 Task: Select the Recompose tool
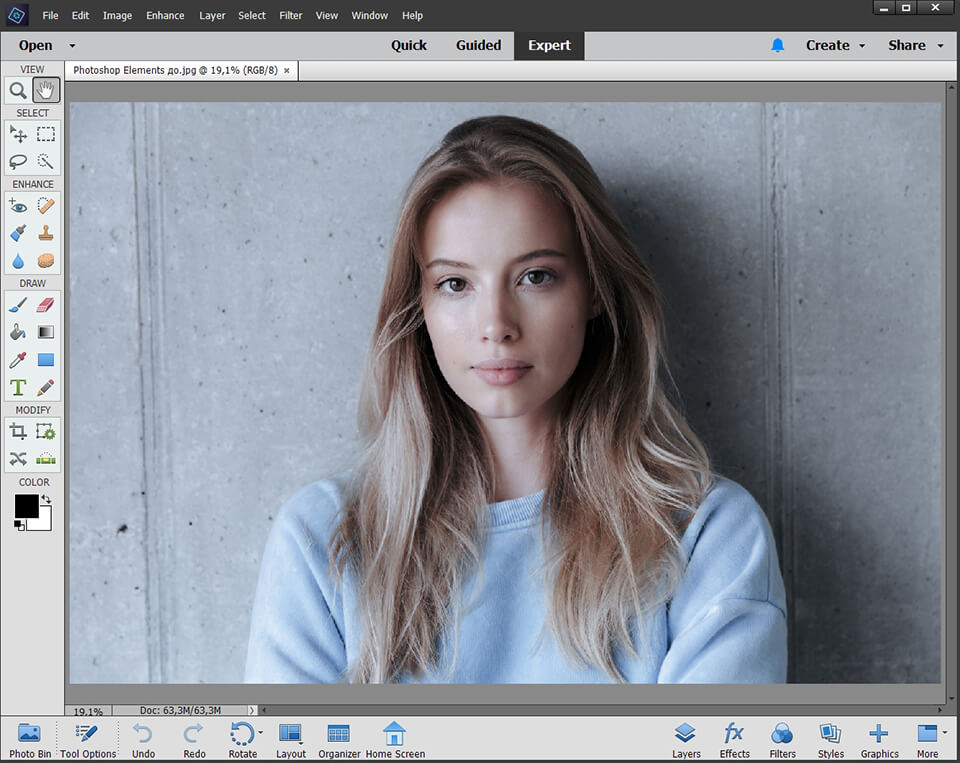click(46, 431)
